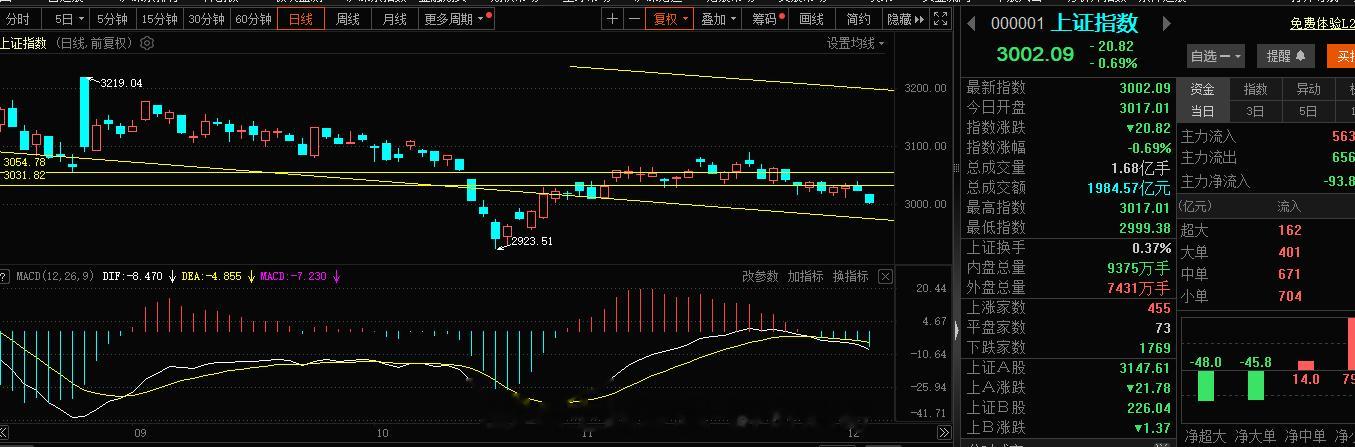
Task: Click the 上证换手 0.37% row
Action: (x=1067, y=248)
